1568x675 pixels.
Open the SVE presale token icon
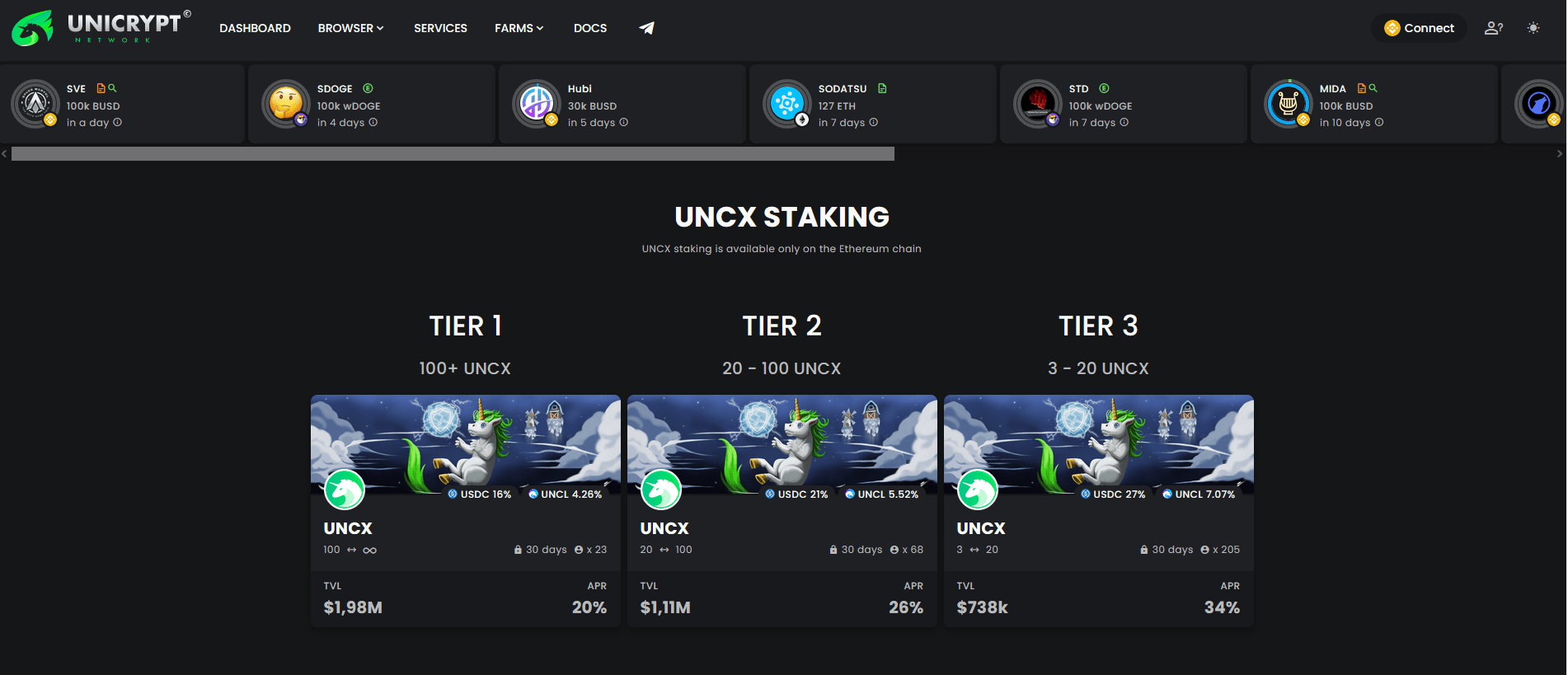pos(35,104)
